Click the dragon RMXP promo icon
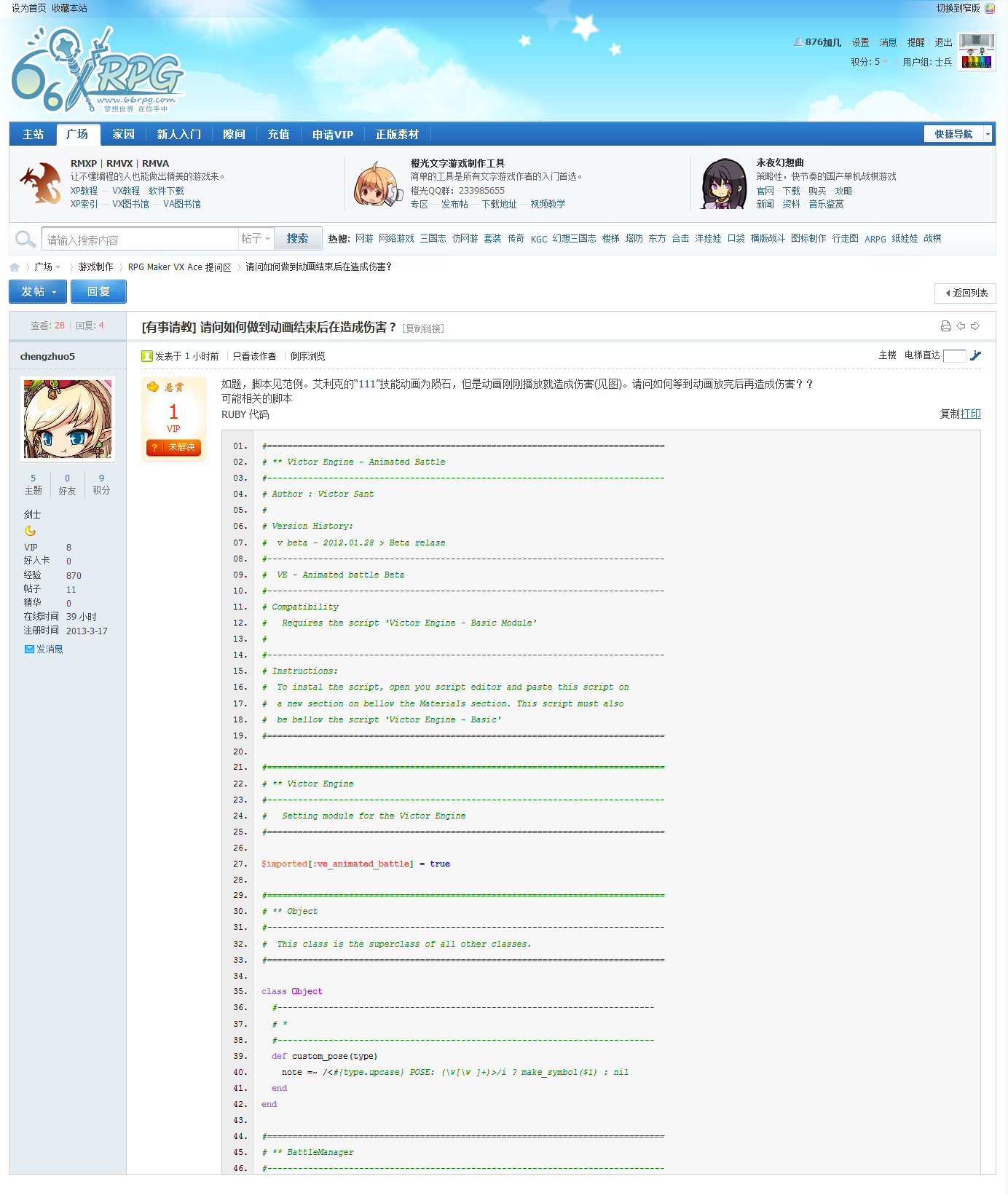This screenshot has width=1008, height=1195. pyautogui.click(x=41, y=183)
